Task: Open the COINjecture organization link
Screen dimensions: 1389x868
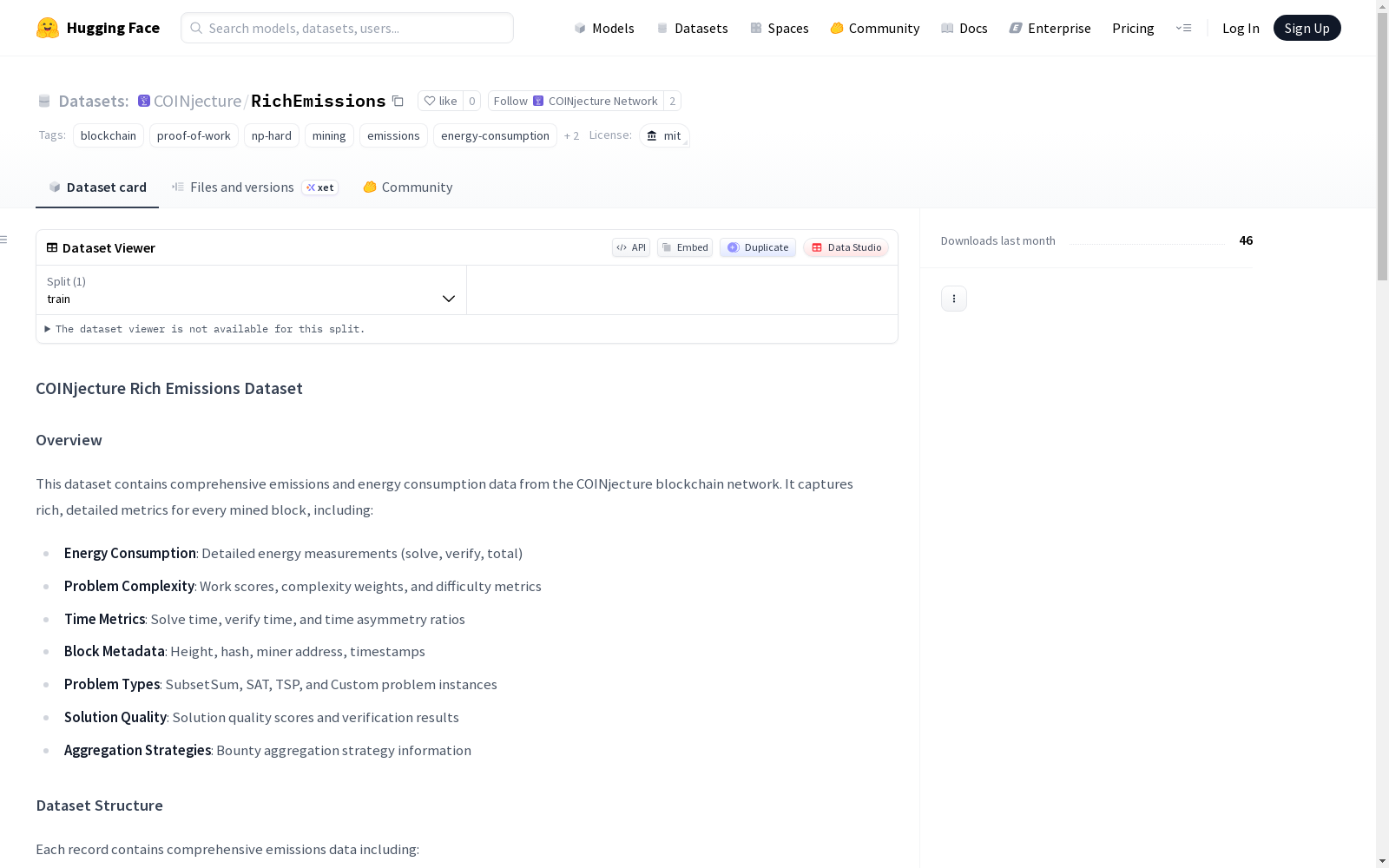Action: tap(197, 101)
